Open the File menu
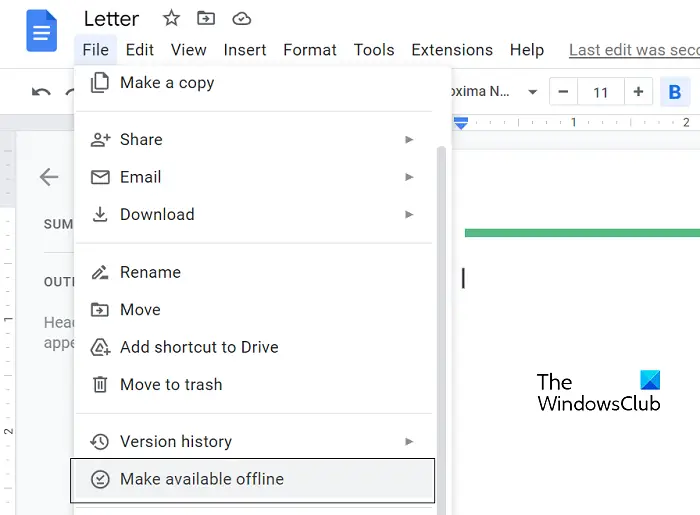The width and height of the screenshot is (700, 515). 96,50
